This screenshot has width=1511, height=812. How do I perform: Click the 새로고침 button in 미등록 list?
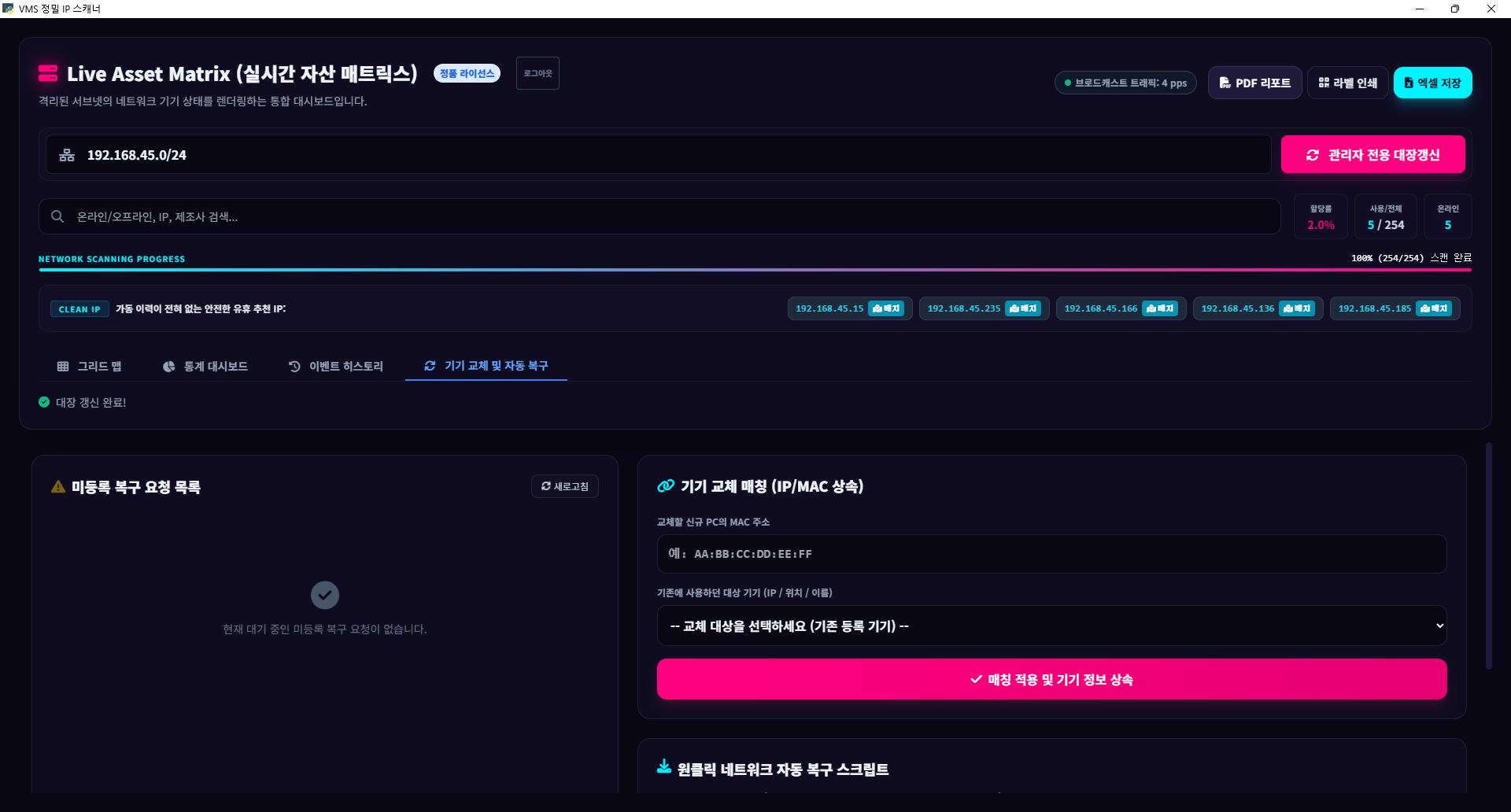(x=565, y=486)
